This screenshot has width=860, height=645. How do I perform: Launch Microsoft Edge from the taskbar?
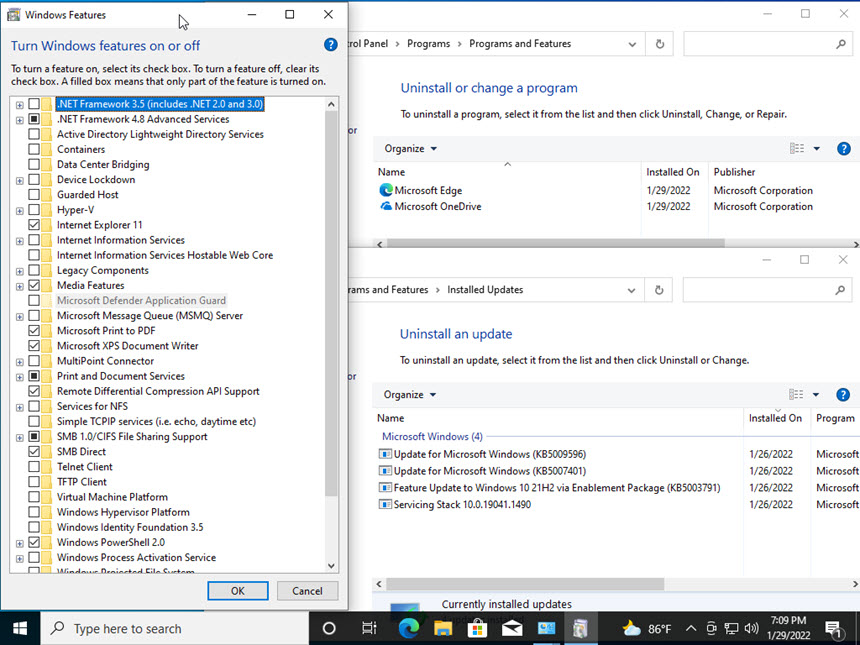point(408,629)
